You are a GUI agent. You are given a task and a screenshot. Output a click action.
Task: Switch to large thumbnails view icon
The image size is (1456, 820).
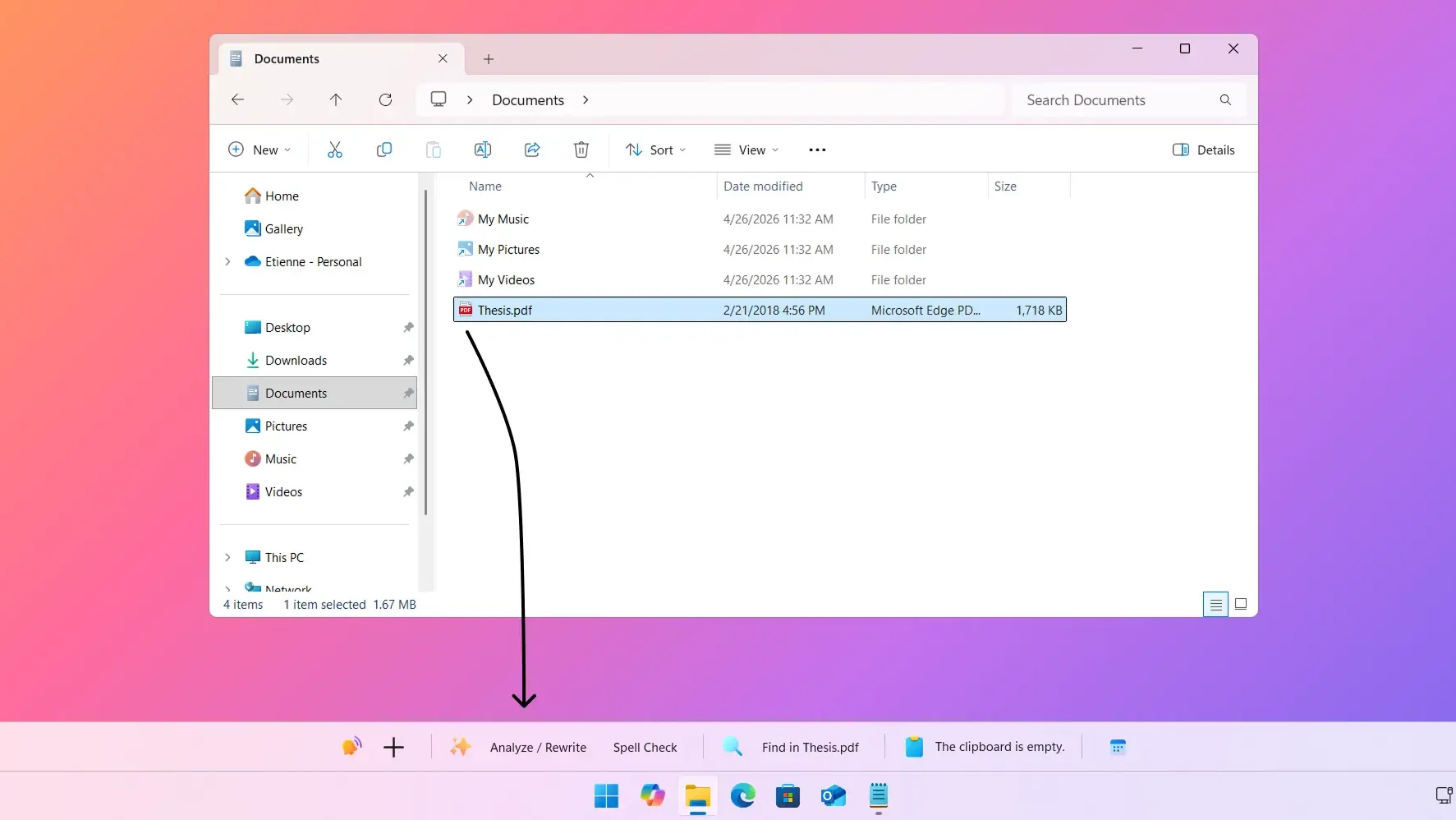pos(1241,604)
